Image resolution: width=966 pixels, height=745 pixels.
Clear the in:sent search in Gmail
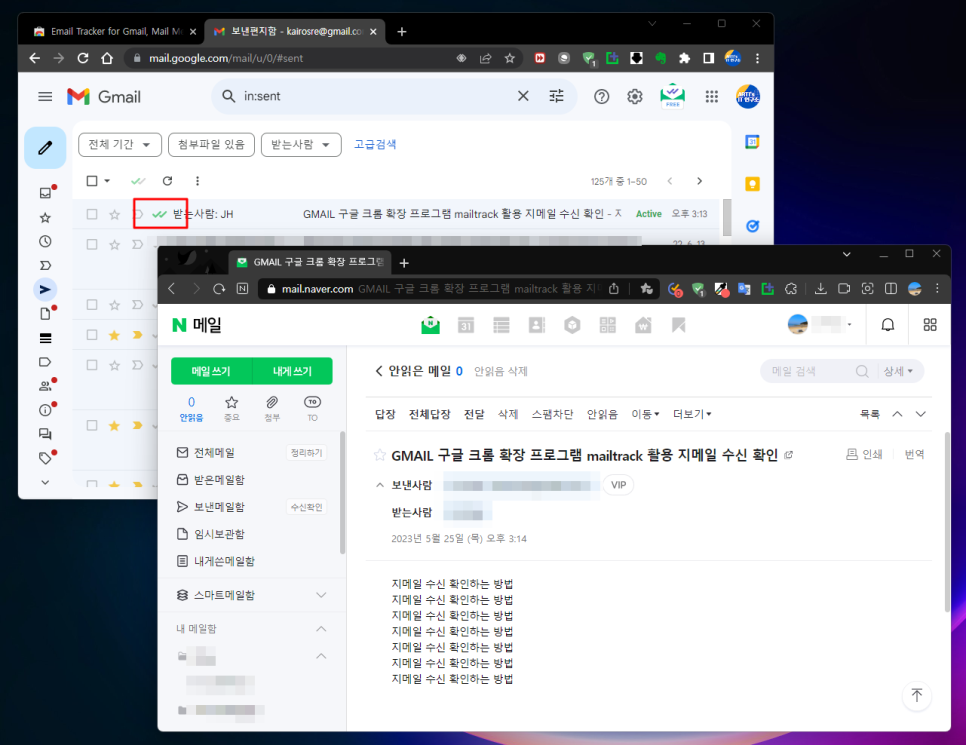coord(523,96)
